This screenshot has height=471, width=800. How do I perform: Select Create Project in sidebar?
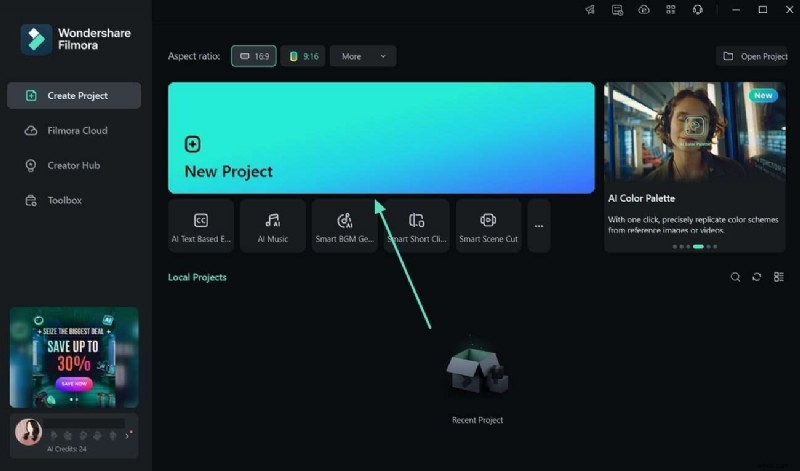74,95
